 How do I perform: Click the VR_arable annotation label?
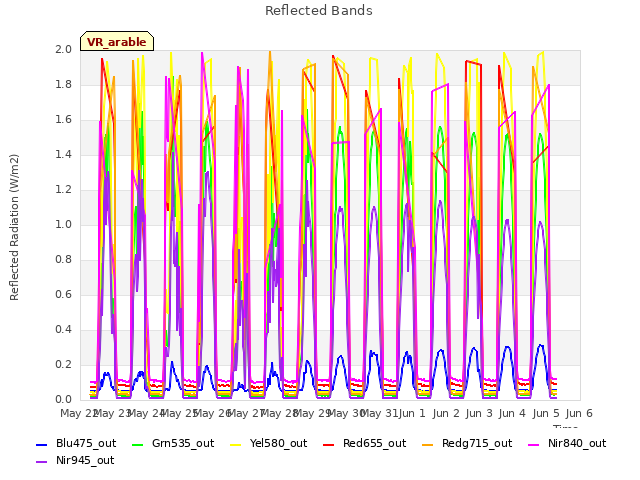(117, 42)
